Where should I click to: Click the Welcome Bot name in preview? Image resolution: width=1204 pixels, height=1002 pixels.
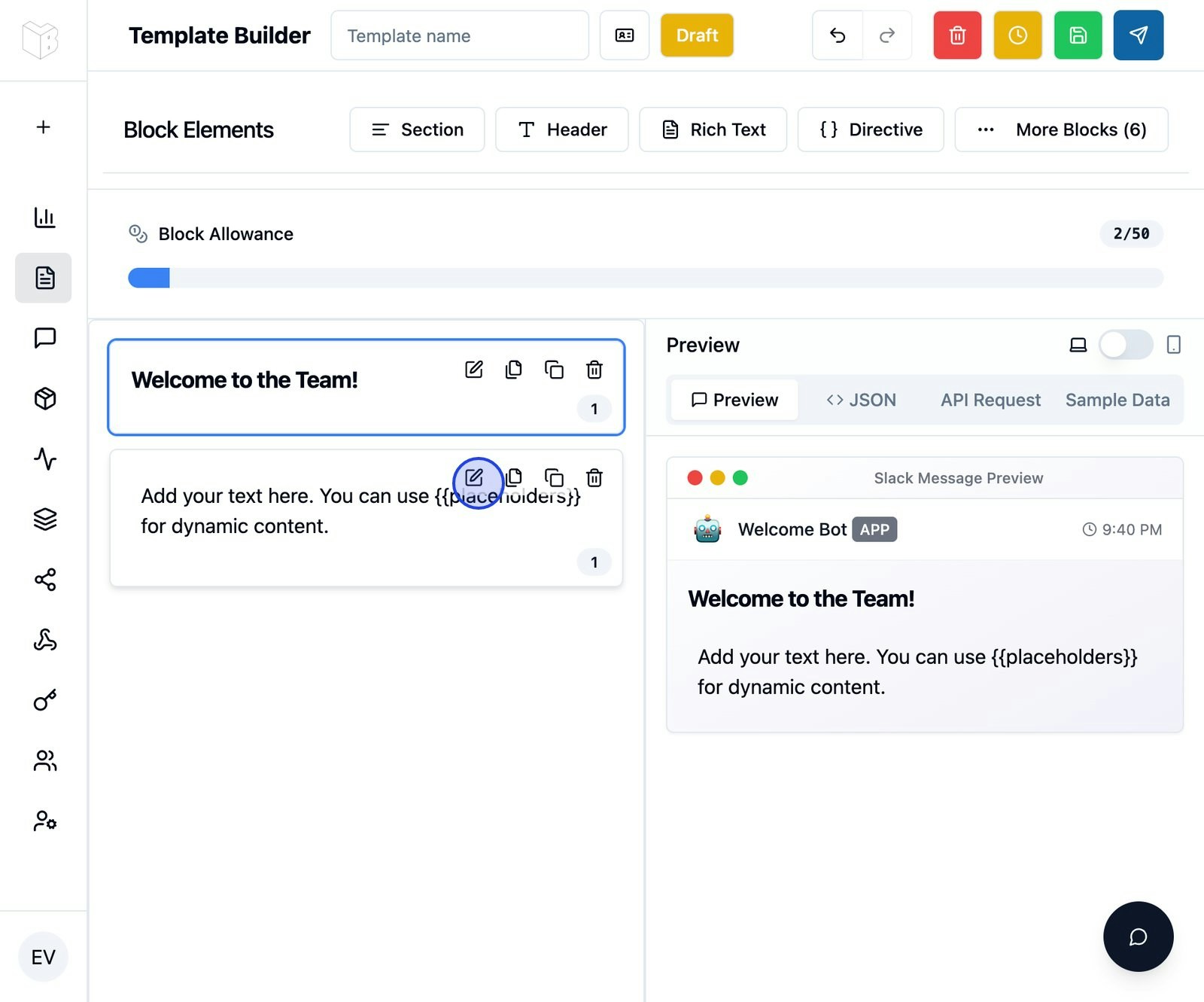792,529
